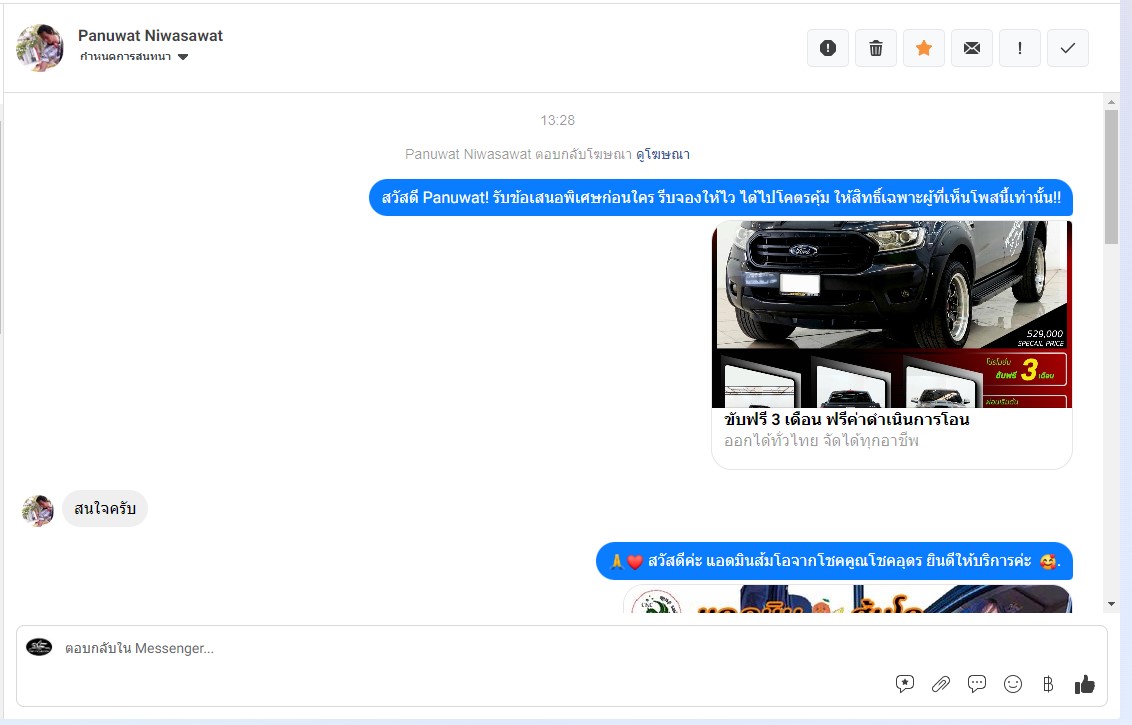
Task: Delete conversation using trash icon
Action: [x=876, y=48]
